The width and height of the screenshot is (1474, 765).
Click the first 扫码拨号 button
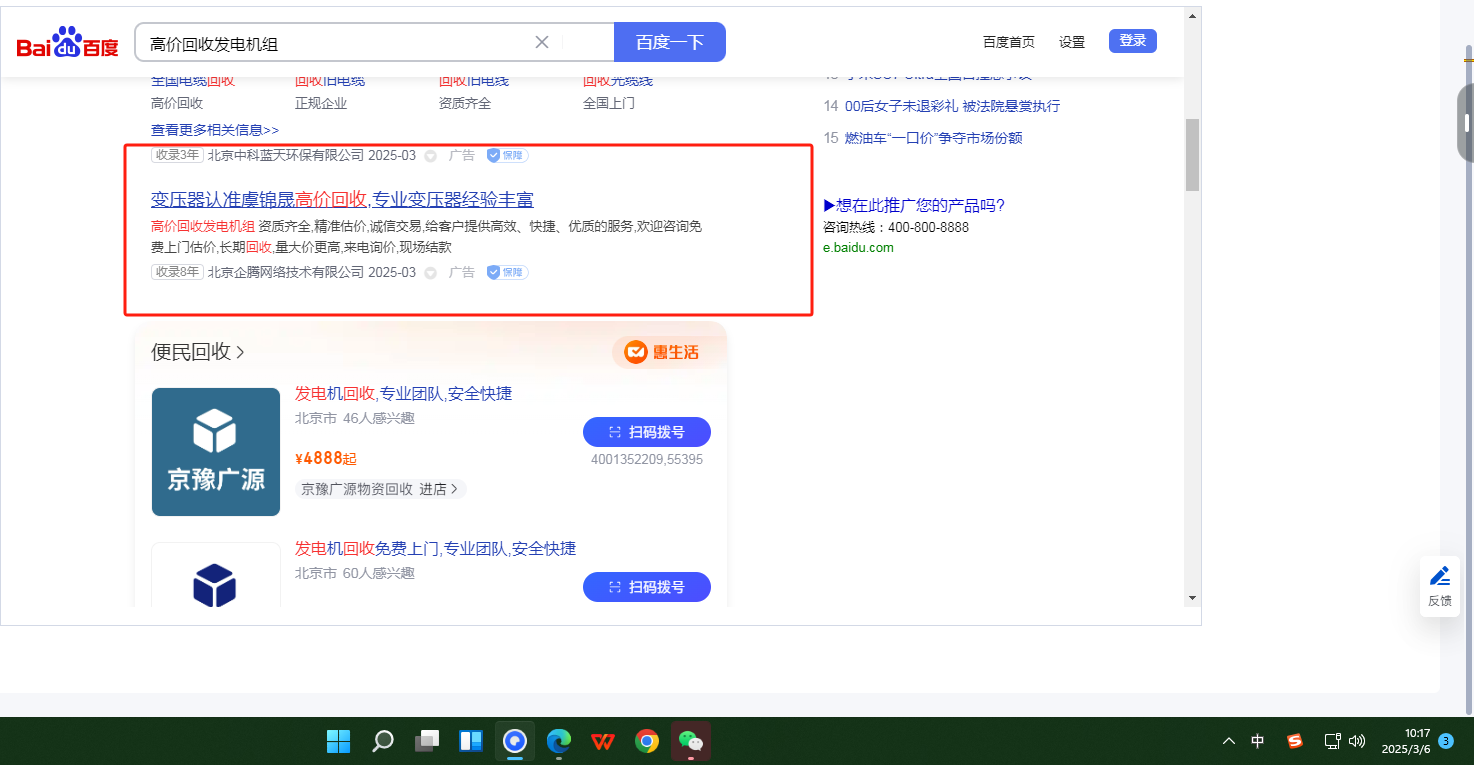[x=646, y=432]
